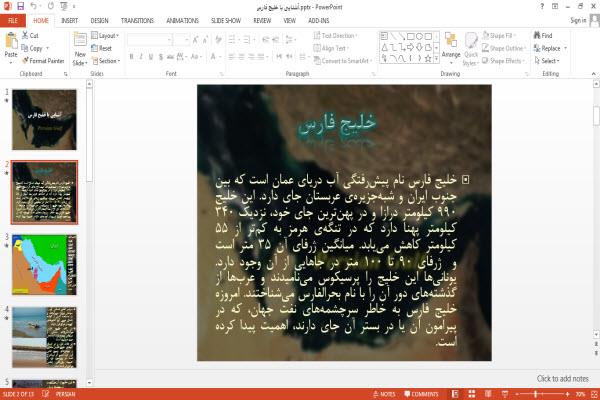Select the star shape in Shapes gallery

pos(428,58)
